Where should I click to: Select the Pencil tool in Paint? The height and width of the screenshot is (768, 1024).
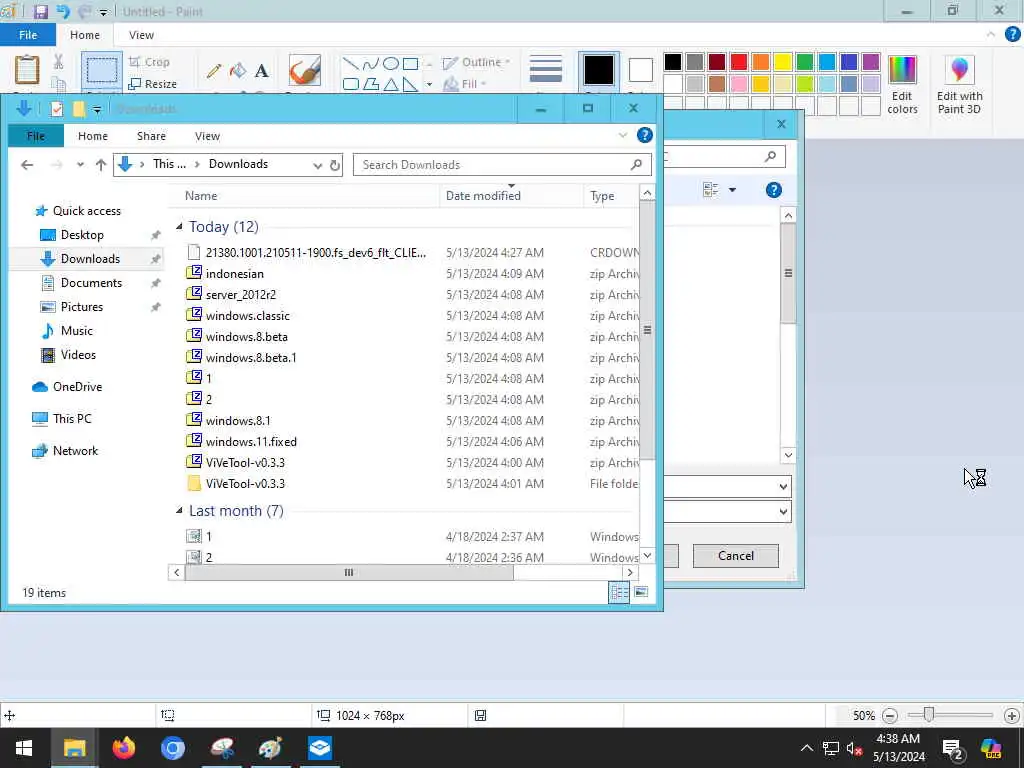point(214,71)
